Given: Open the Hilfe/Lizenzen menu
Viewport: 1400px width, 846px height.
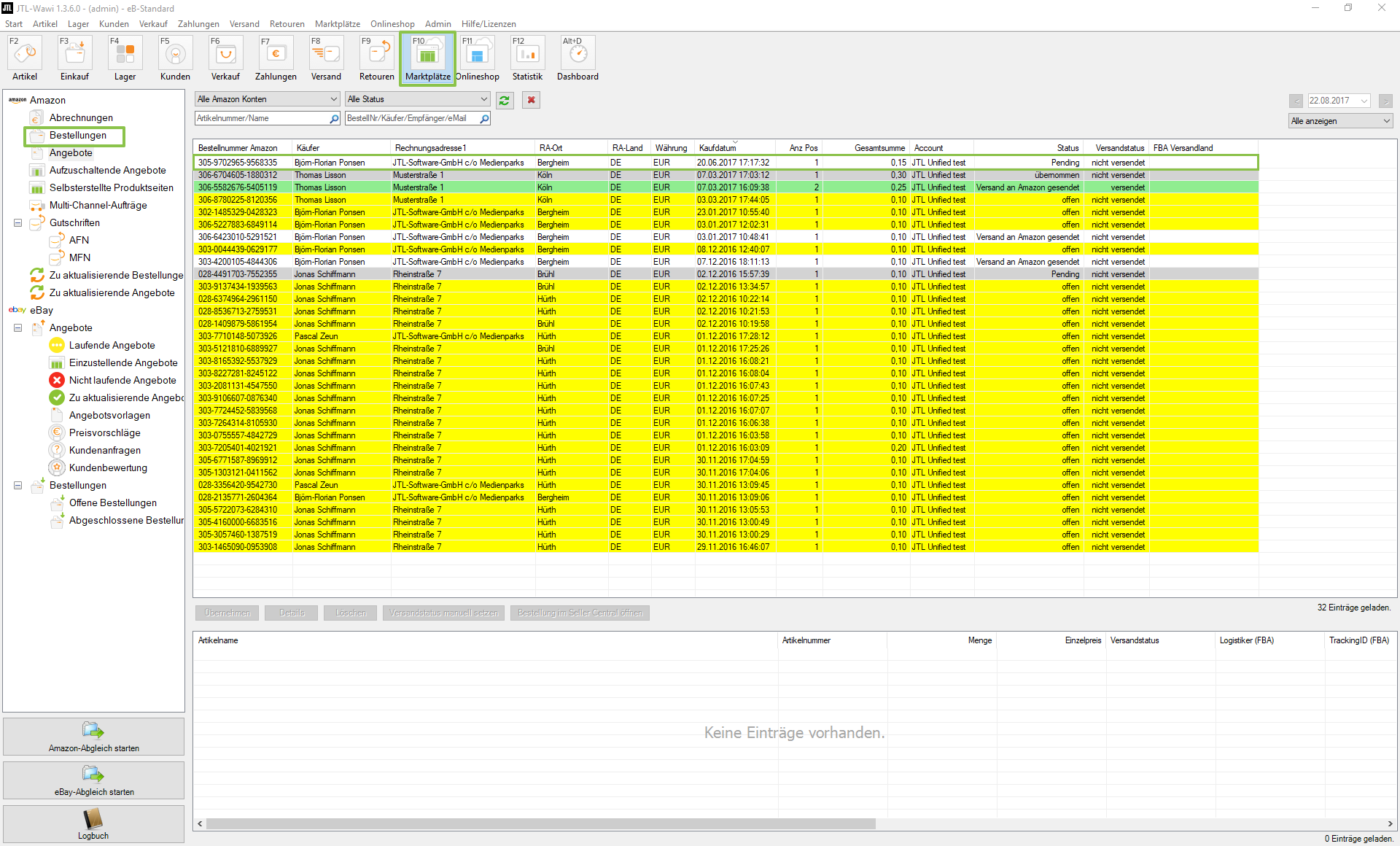Looking at the screenshot, I should click(x=489, y=24).
